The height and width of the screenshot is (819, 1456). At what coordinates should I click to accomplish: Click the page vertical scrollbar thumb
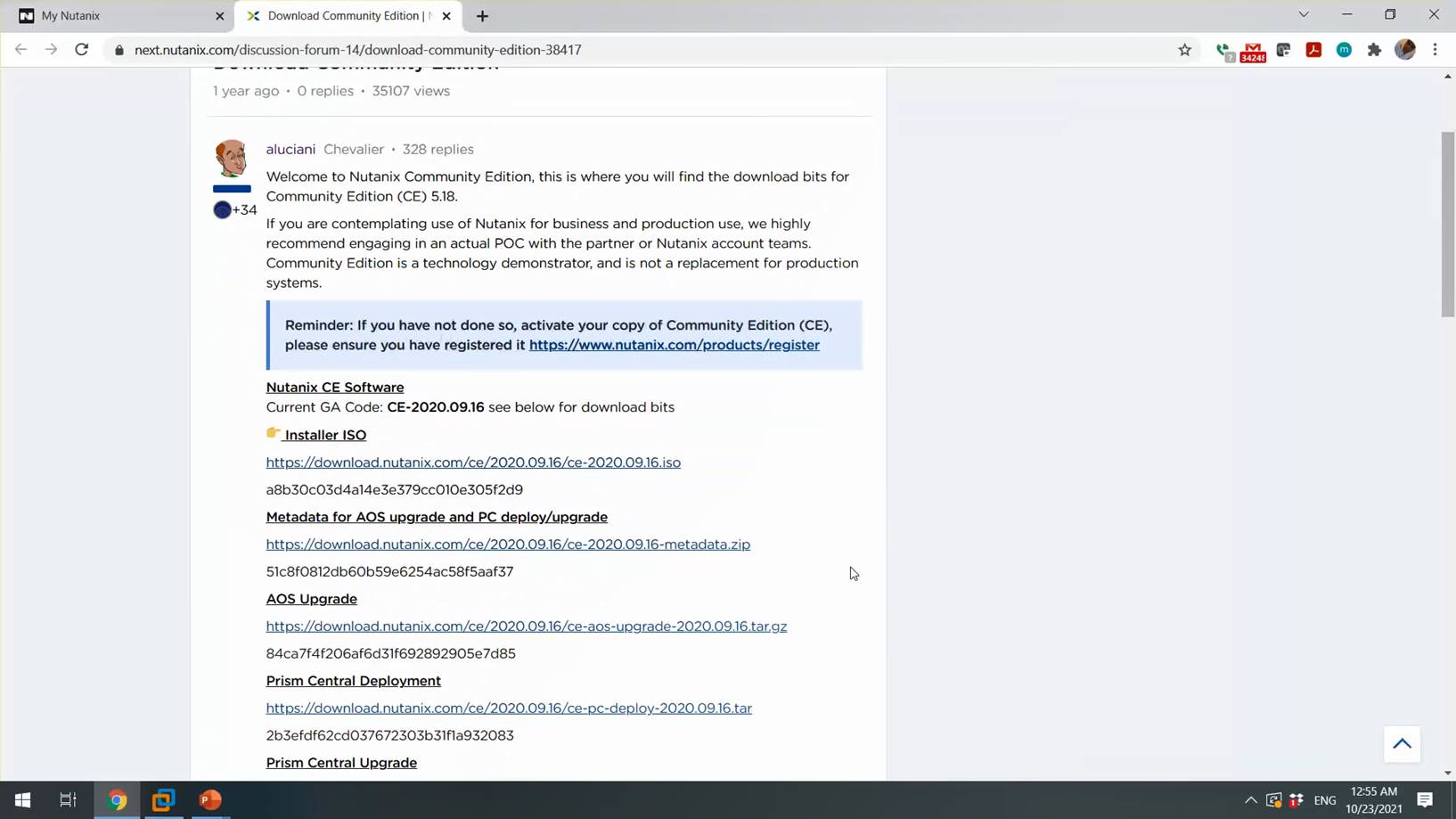1447,223
